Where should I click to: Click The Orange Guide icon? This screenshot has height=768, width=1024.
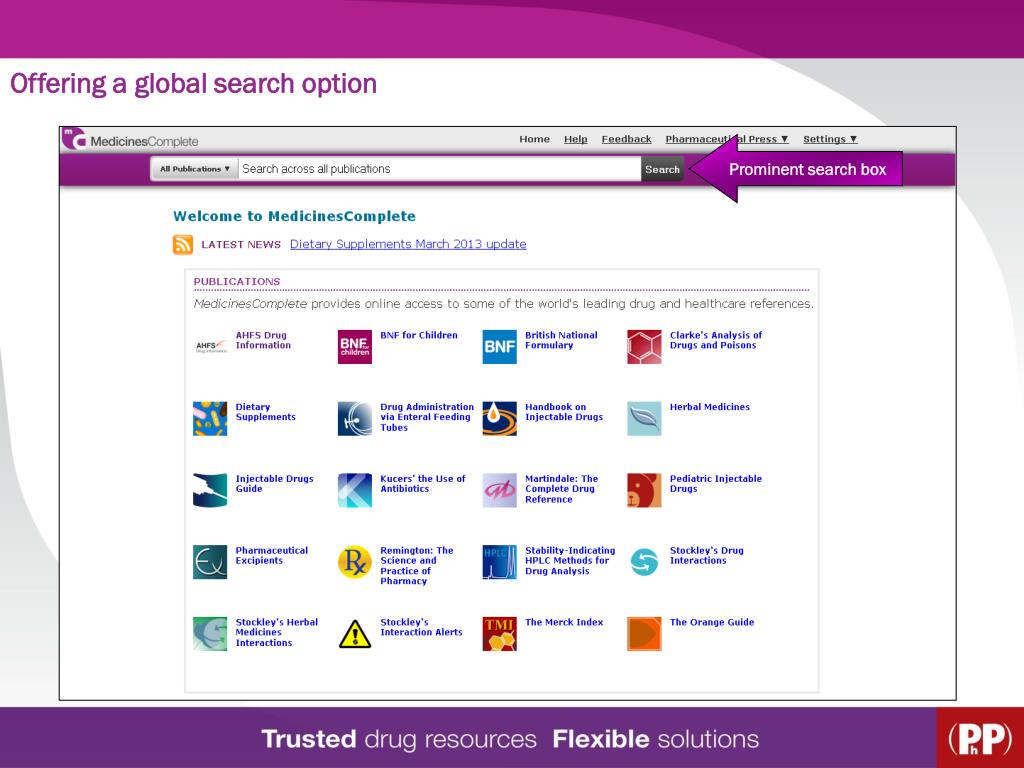644,633
